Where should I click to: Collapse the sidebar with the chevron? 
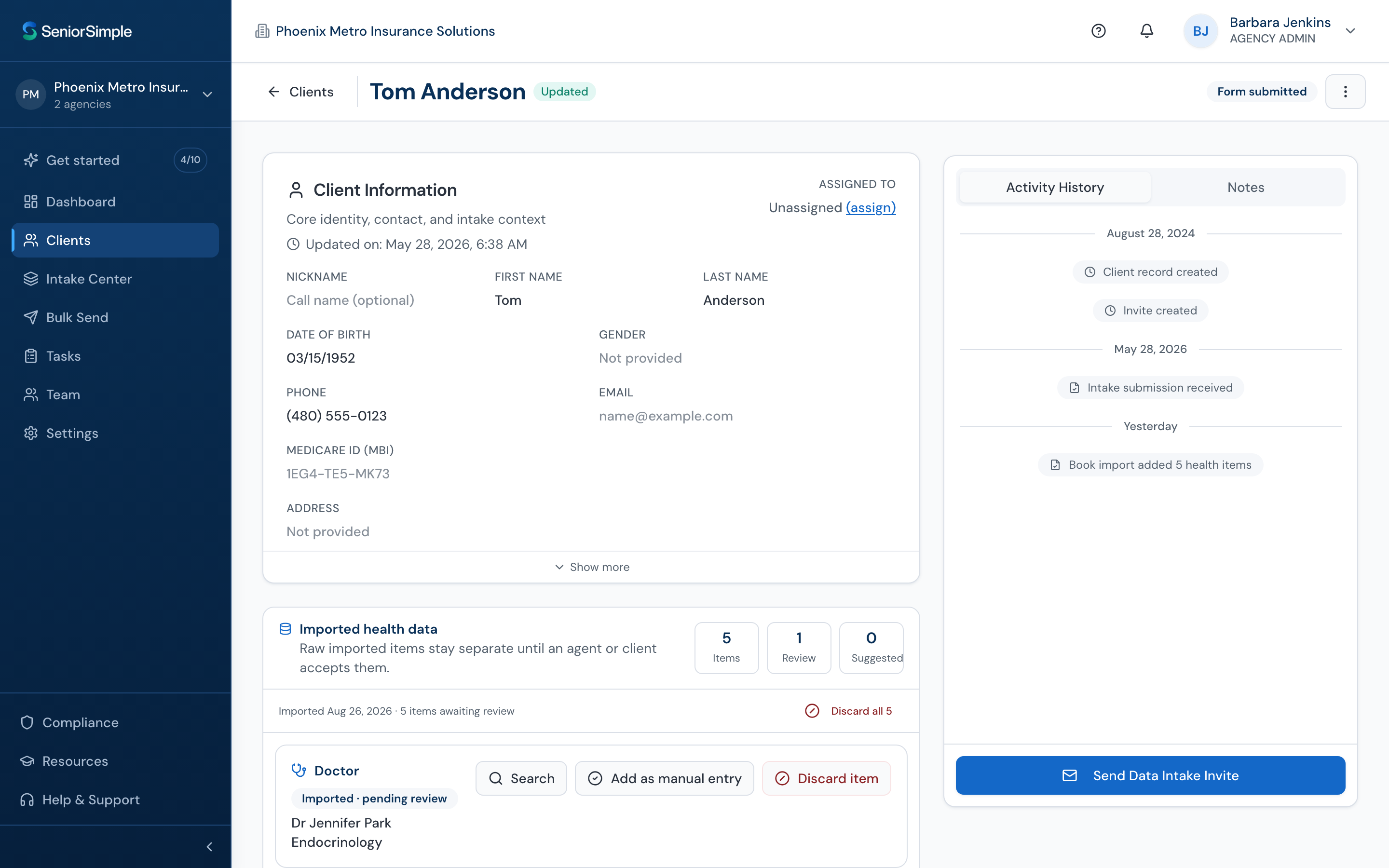click(209, 847)
